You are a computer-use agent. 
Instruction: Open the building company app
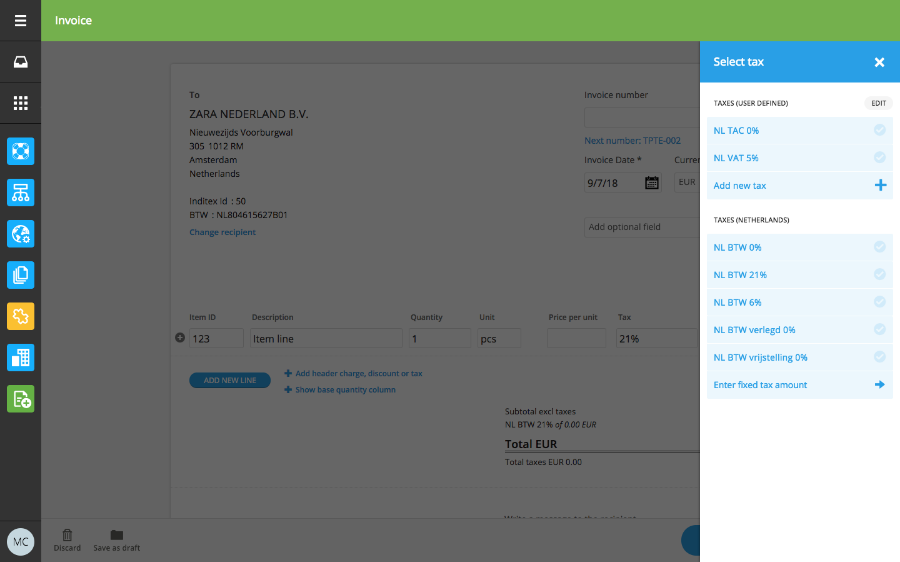(21, 358)
